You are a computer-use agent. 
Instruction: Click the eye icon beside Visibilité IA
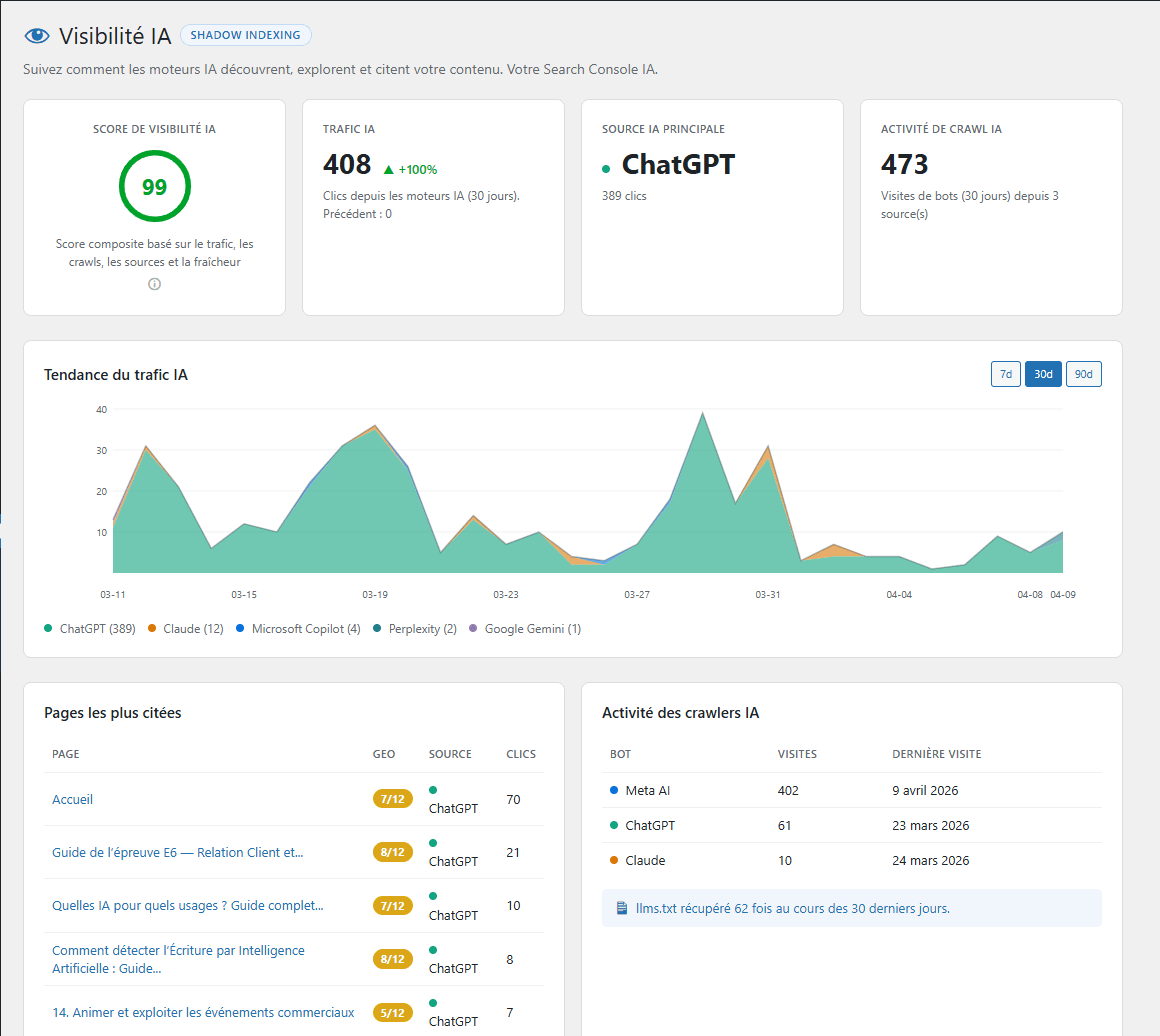[37, 36]
